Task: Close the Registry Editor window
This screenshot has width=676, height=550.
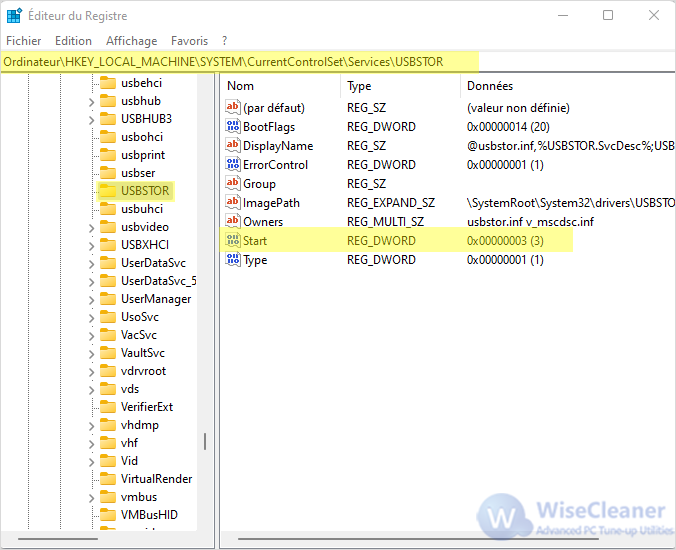Action: (654, 15)
